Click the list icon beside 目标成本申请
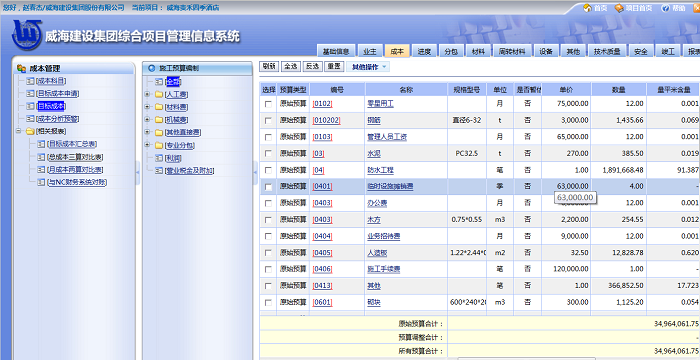The width and height of the screenshot is (700, 360). pyautogui.click(x=30, y=93)
